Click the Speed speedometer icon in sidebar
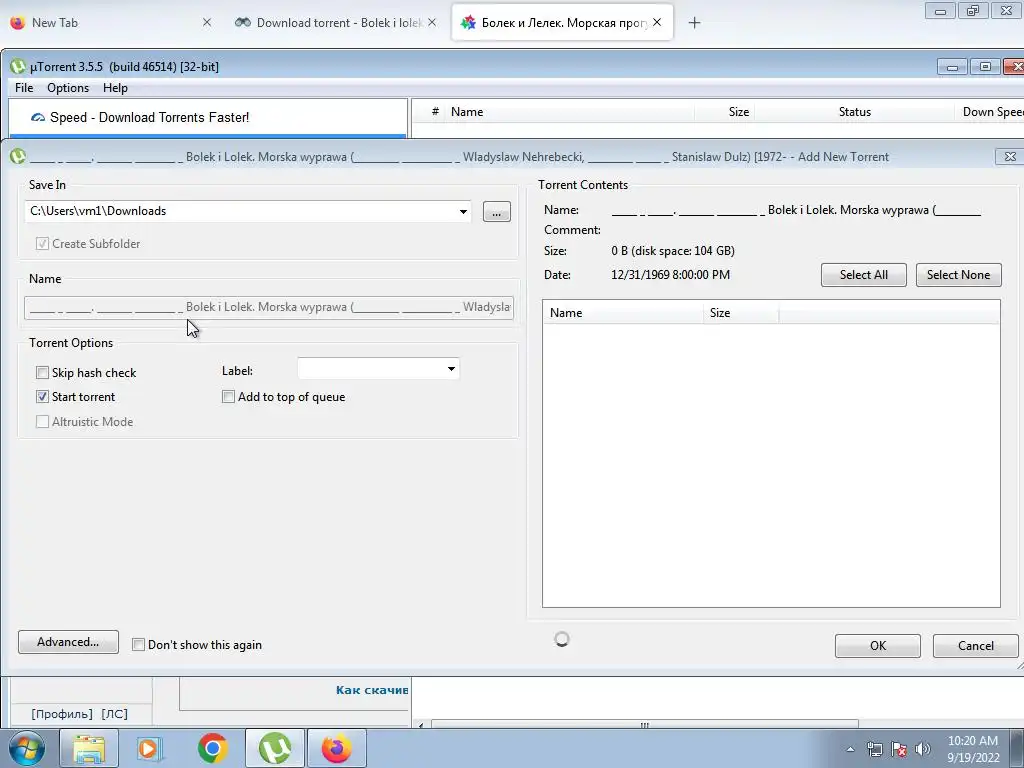1024x768 pixels. pyautogui.click(x=38, y=118)
